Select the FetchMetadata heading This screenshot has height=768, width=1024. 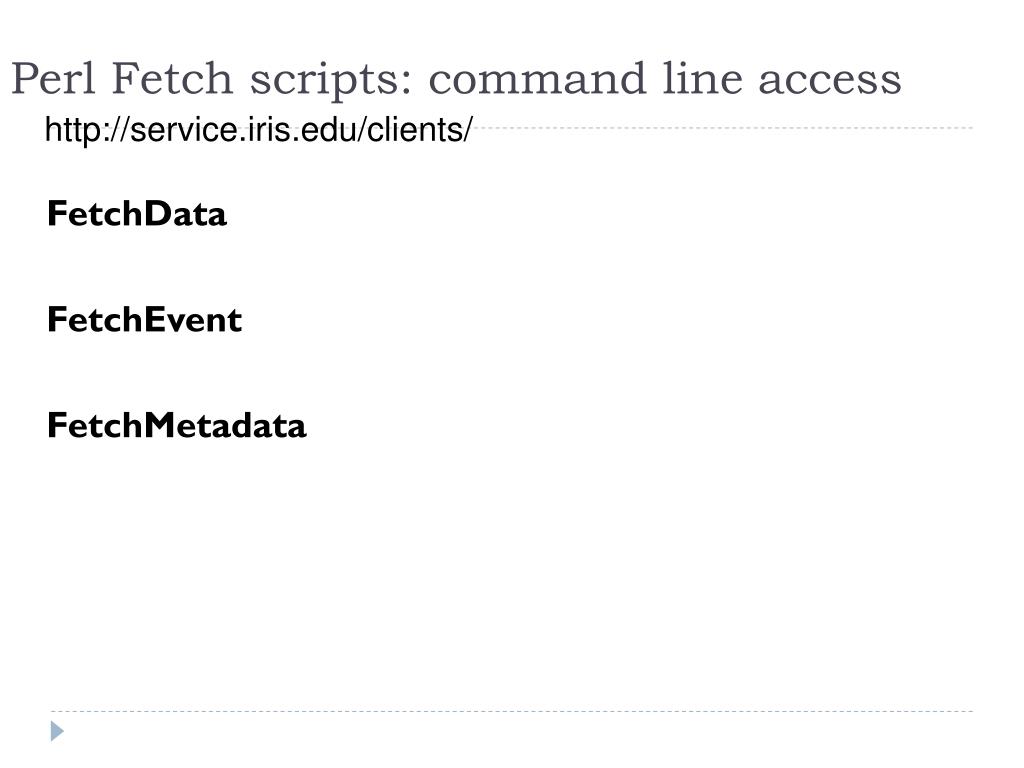point(176,425)
